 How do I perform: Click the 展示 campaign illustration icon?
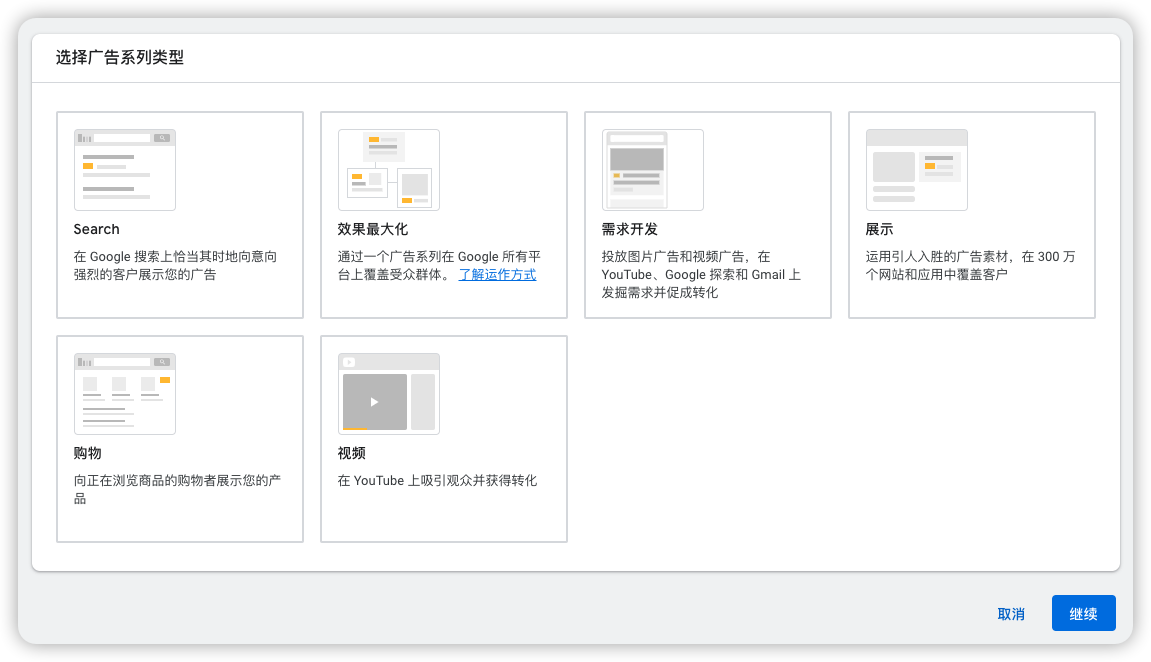tap(916, 170)
